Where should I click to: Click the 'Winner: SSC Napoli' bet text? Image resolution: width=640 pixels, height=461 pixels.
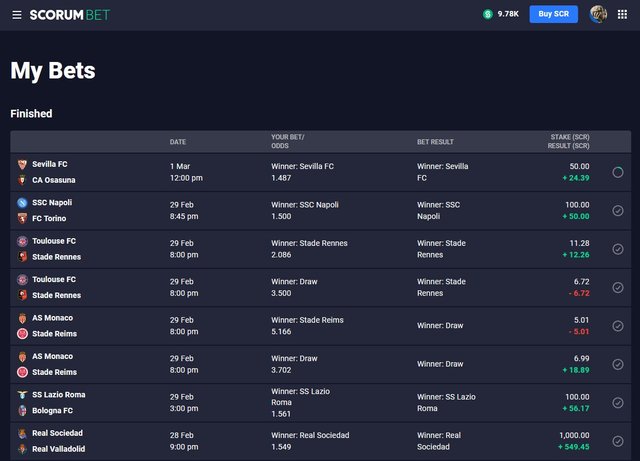pos(305,205)
